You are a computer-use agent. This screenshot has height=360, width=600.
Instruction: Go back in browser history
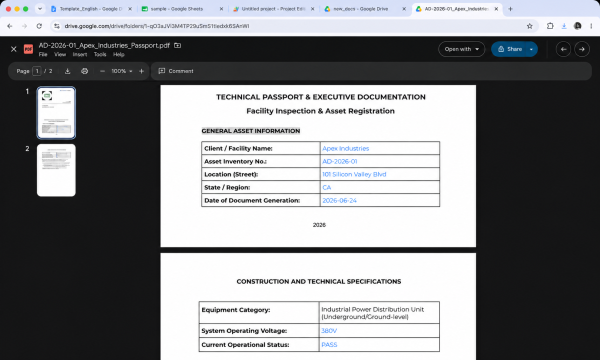[10, 26]
